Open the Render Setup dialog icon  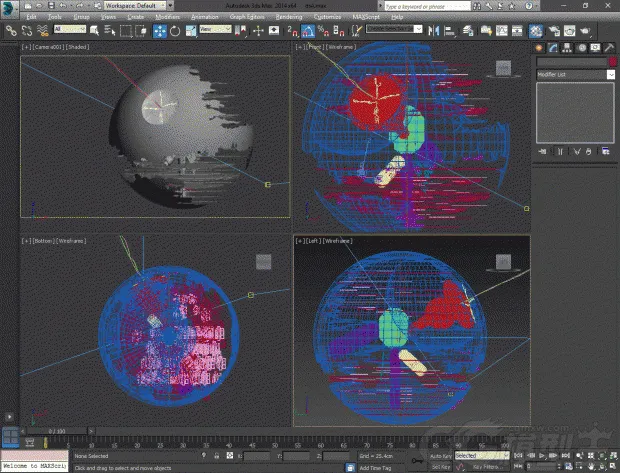554,31
